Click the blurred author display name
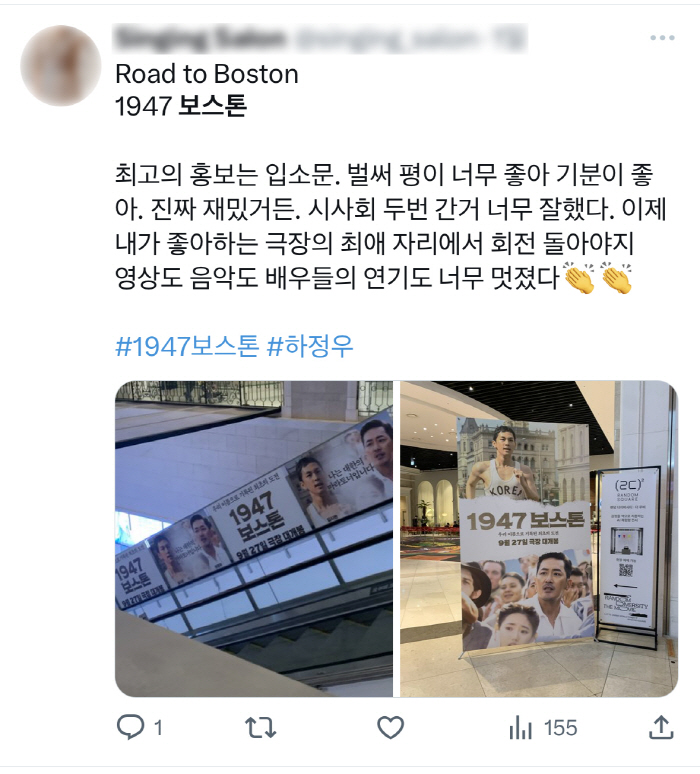This screenshot has height=774, width=700. (x=200, y=39)
